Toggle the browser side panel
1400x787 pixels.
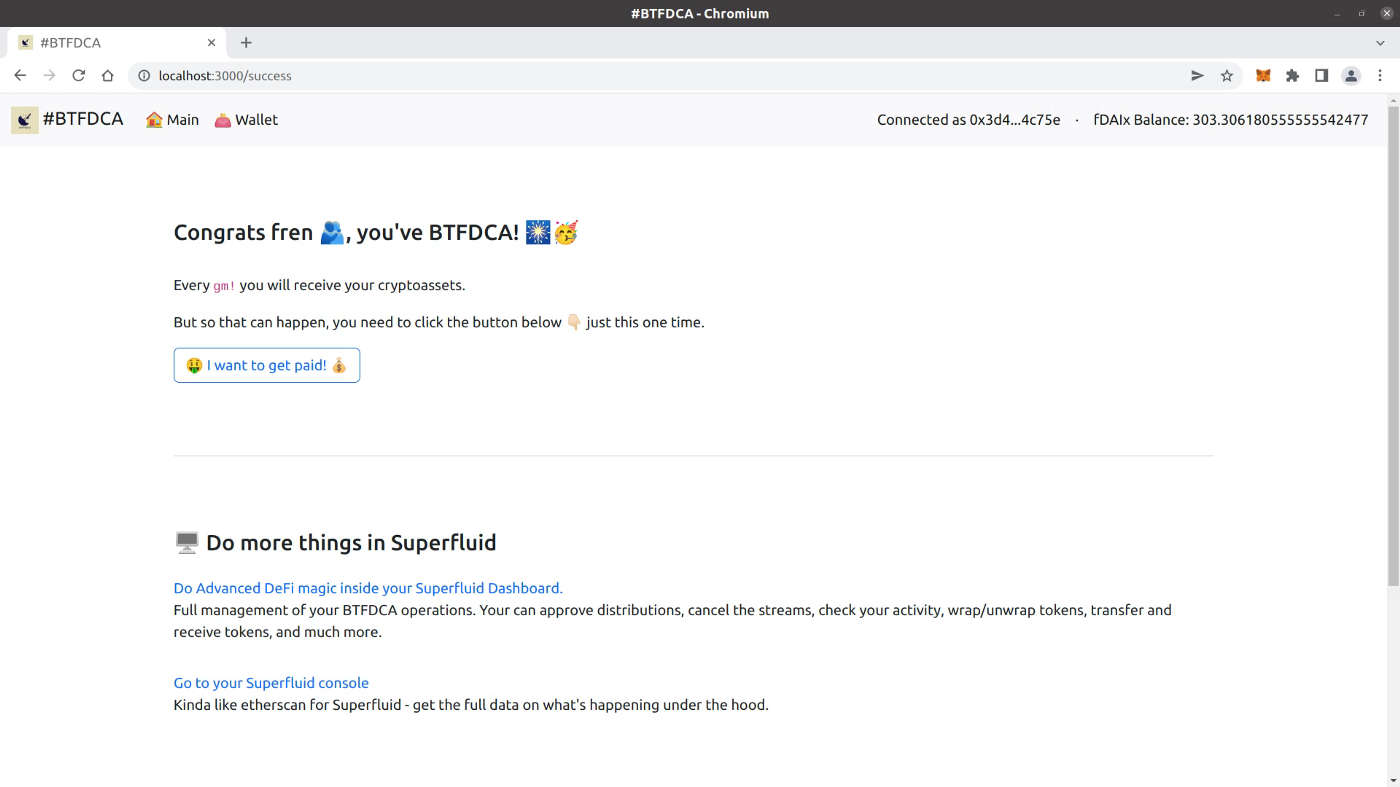pos(1321,76)
